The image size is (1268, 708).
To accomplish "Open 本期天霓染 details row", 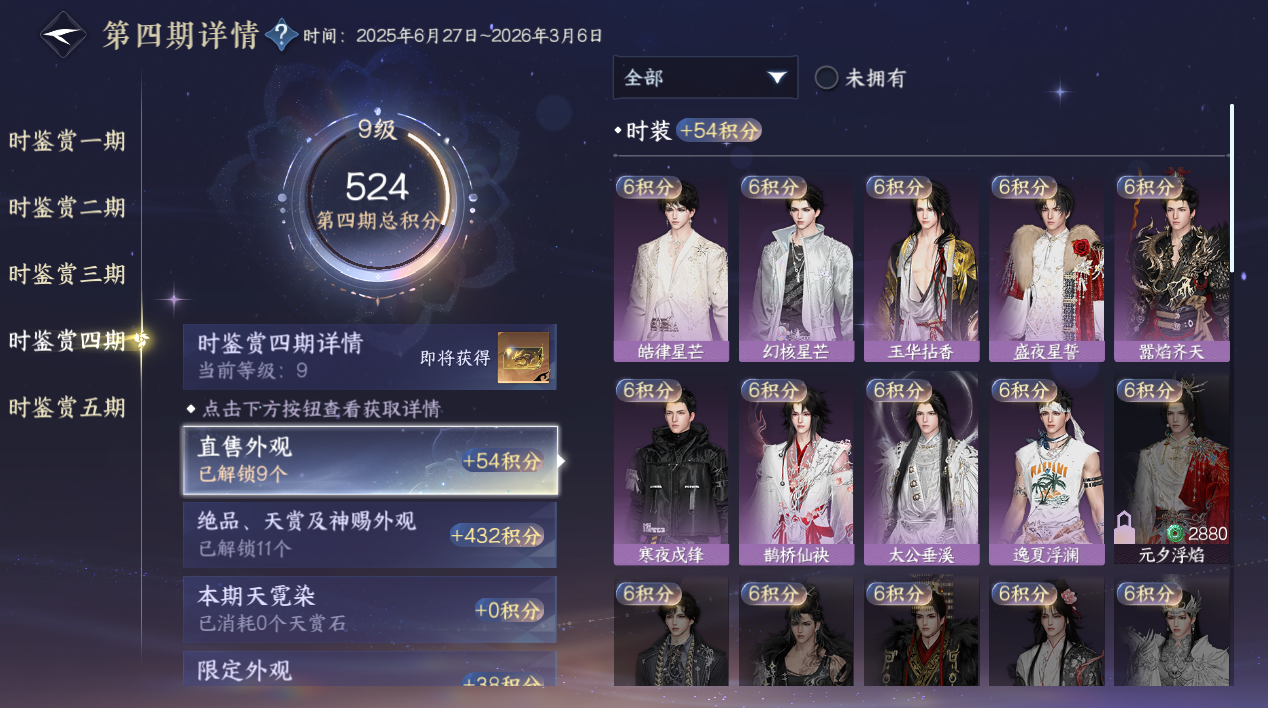I will click(370, 610).
